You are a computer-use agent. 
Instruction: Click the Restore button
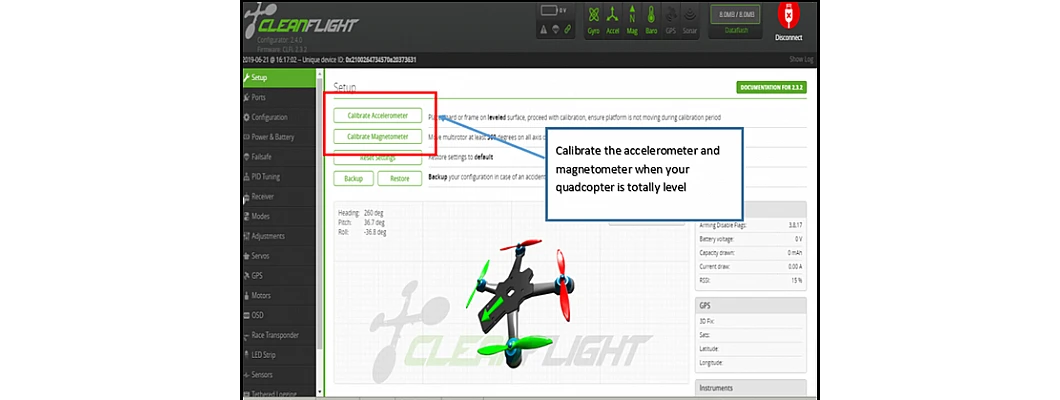click(400, 178)
